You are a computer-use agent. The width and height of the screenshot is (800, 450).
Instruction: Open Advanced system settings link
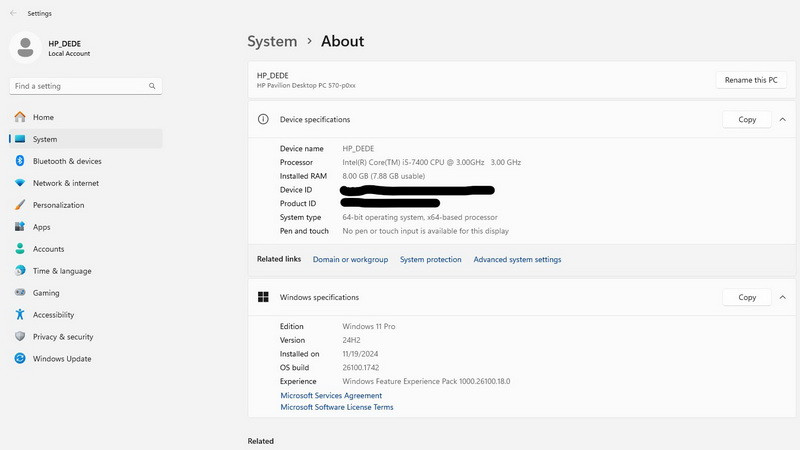click(x=517, y=259)
